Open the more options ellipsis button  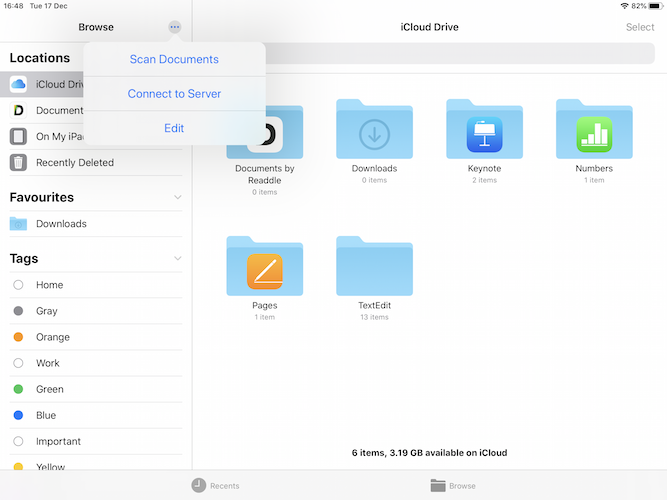coord(175,27)
